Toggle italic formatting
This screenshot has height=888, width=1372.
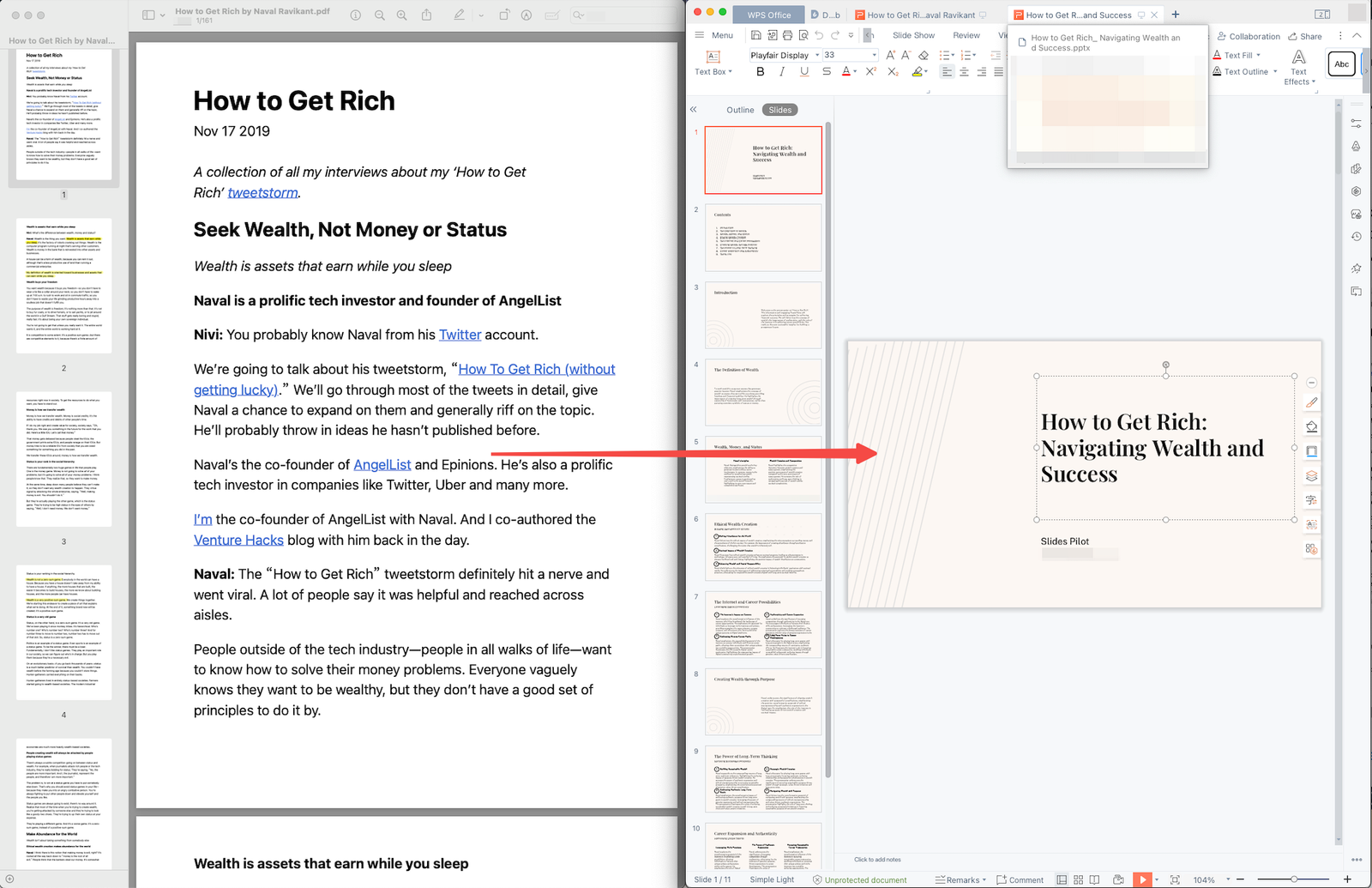pyautogui.click(x=781, y=71)
